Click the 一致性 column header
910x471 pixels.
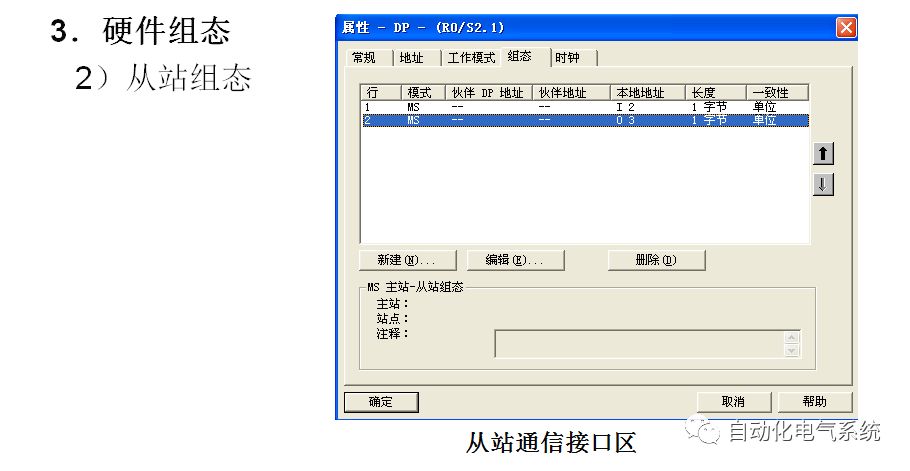(777, 93)
